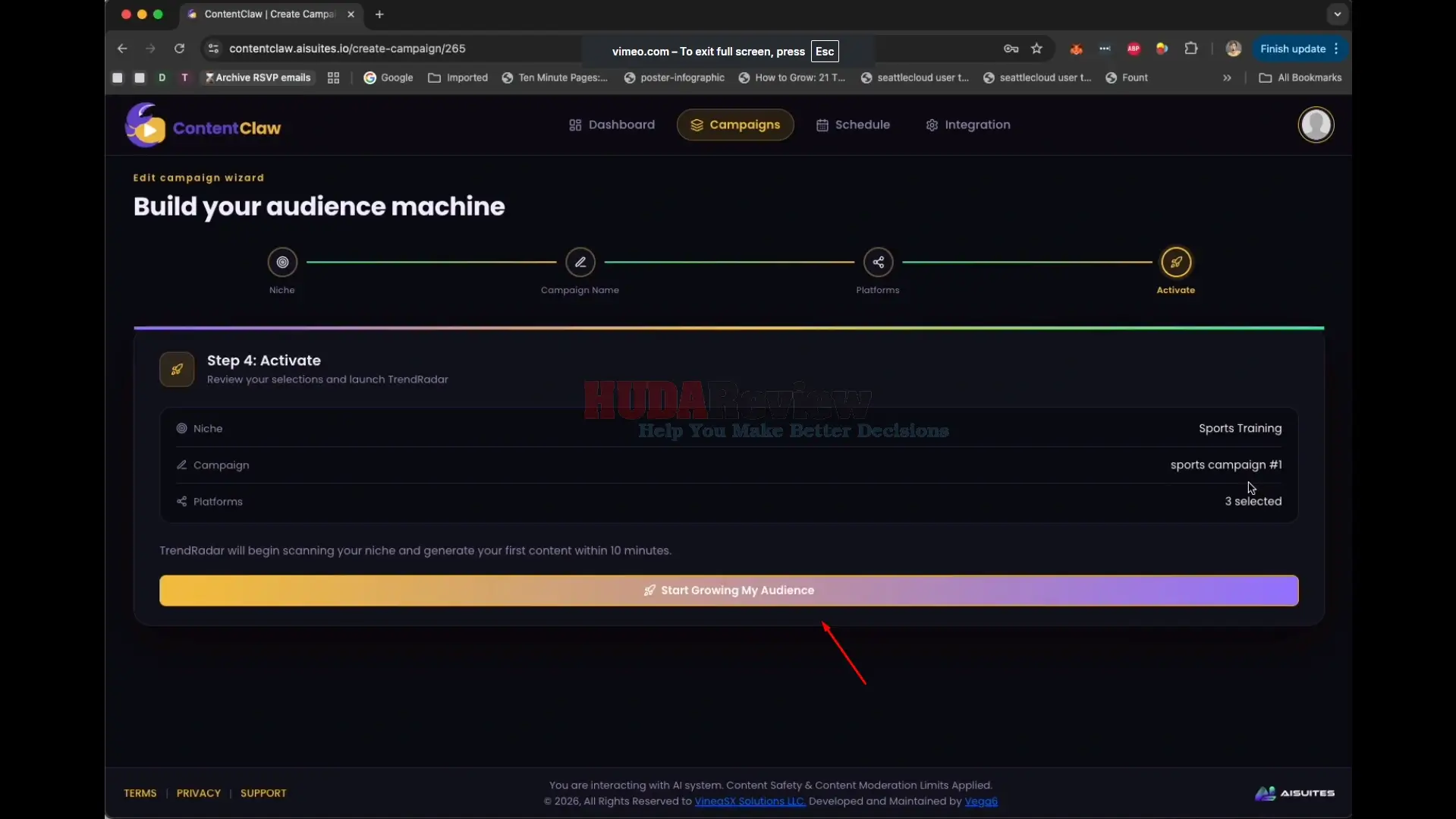Click the T bookmark icon
The width and height of the screenshot is (1456, 819).
coord(184,77)
